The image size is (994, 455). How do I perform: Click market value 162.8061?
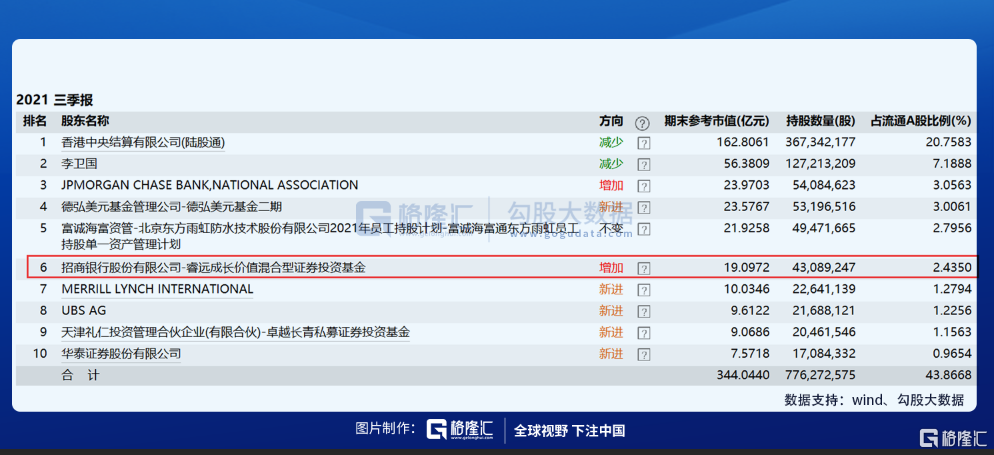742,143
